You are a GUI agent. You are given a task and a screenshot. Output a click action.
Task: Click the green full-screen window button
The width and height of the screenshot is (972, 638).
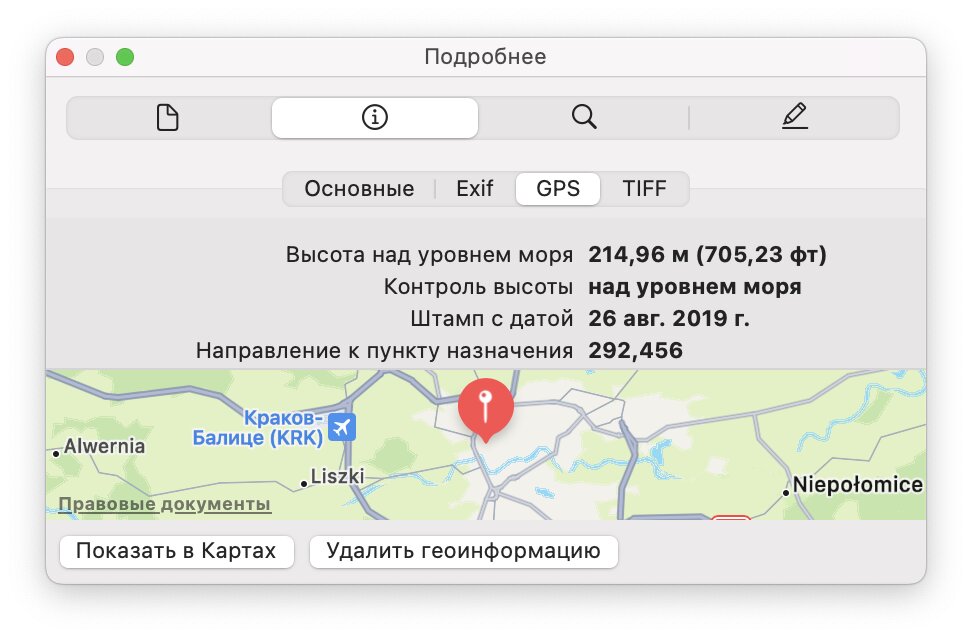[125, 57]
